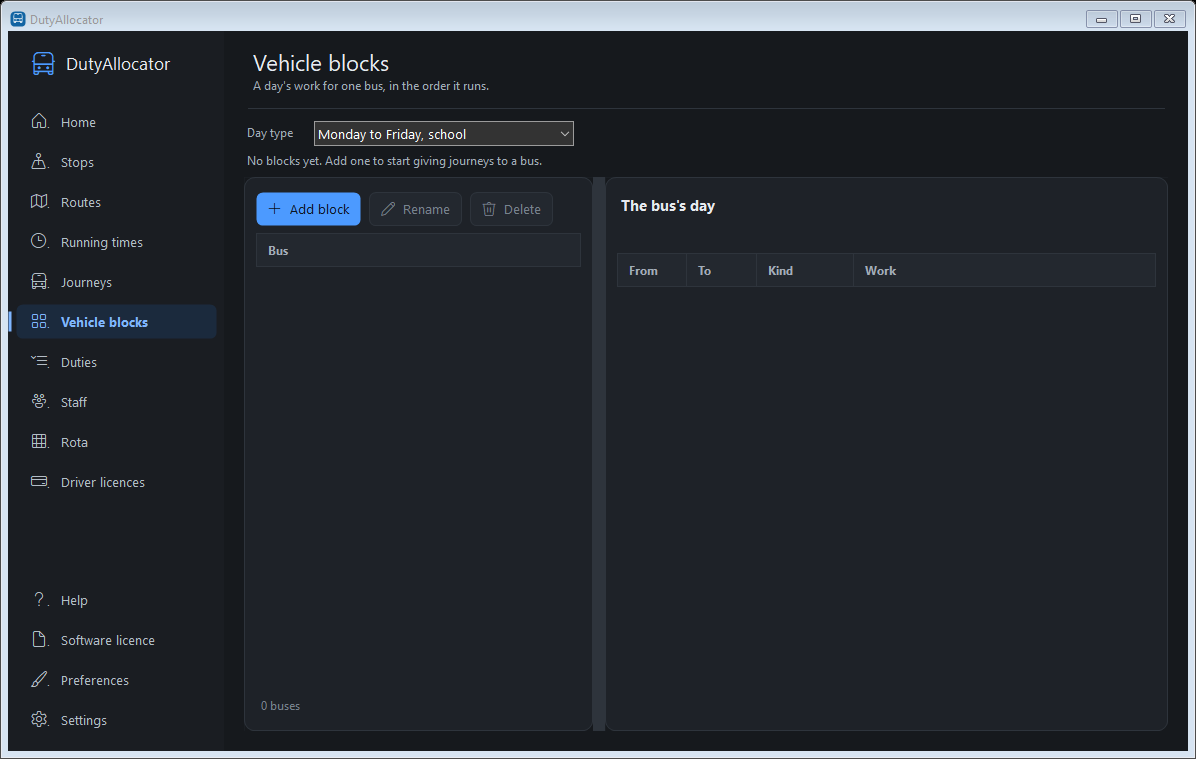Click the Kind column header
The image size is (1196, 759).
click(x=804, y=271)
